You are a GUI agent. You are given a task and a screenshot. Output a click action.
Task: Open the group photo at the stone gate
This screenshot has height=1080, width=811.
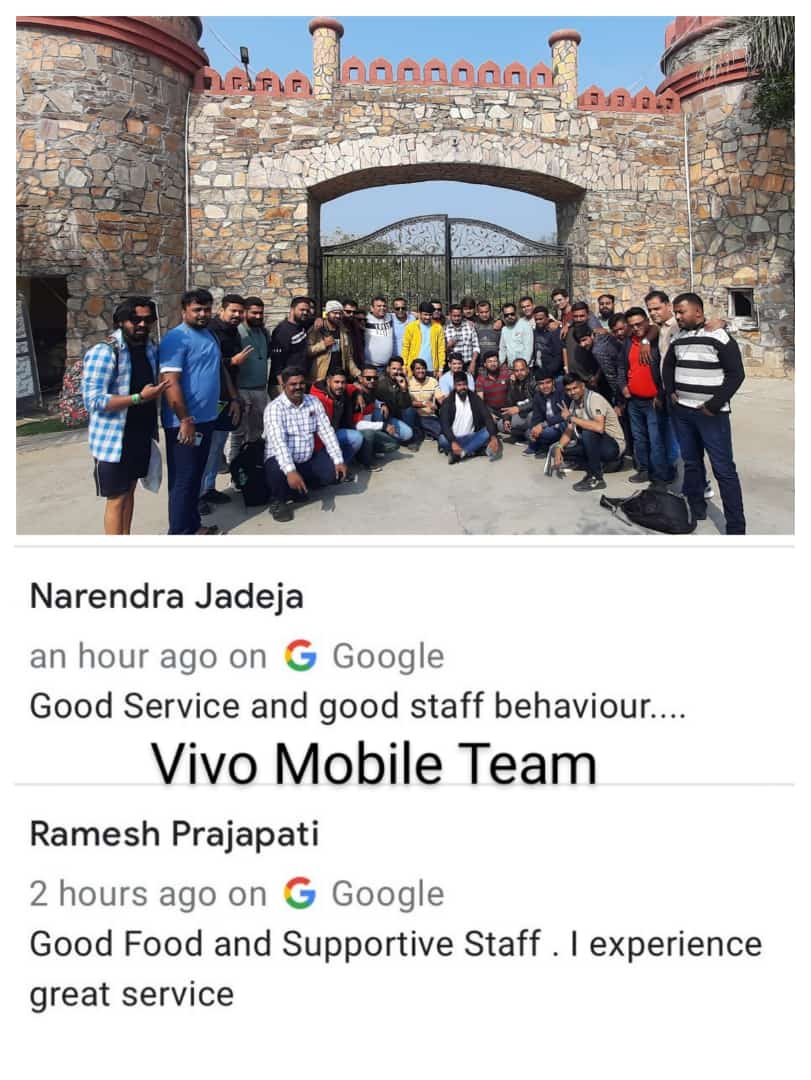pyautogui.click(x=405, y=275)
